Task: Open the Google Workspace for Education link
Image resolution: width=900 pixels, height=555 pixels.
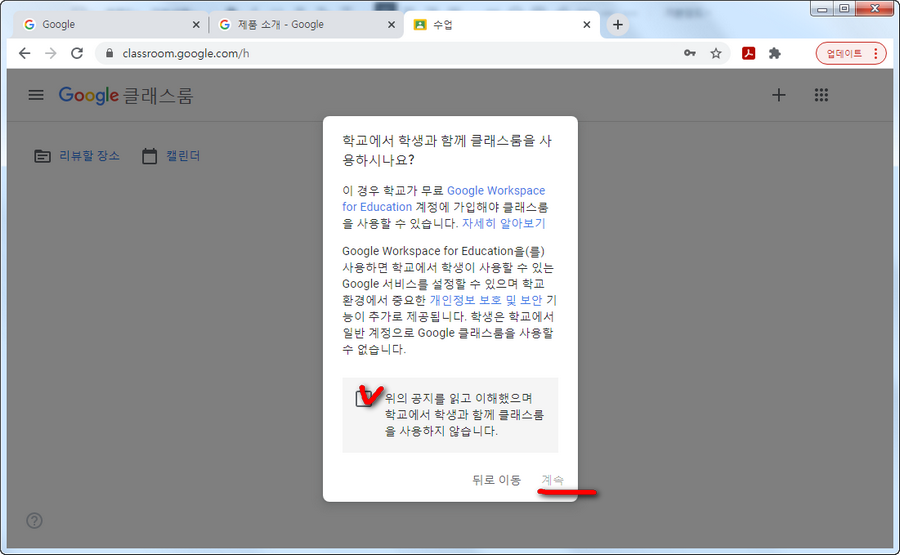Action: point(443,199)
